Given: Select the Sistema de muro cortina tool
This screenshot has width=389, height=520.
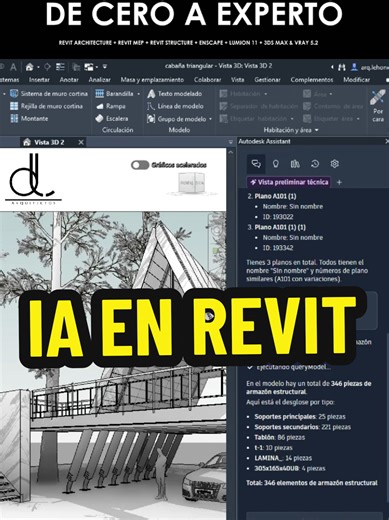Looking at the screenshot, I should (49, 94).
